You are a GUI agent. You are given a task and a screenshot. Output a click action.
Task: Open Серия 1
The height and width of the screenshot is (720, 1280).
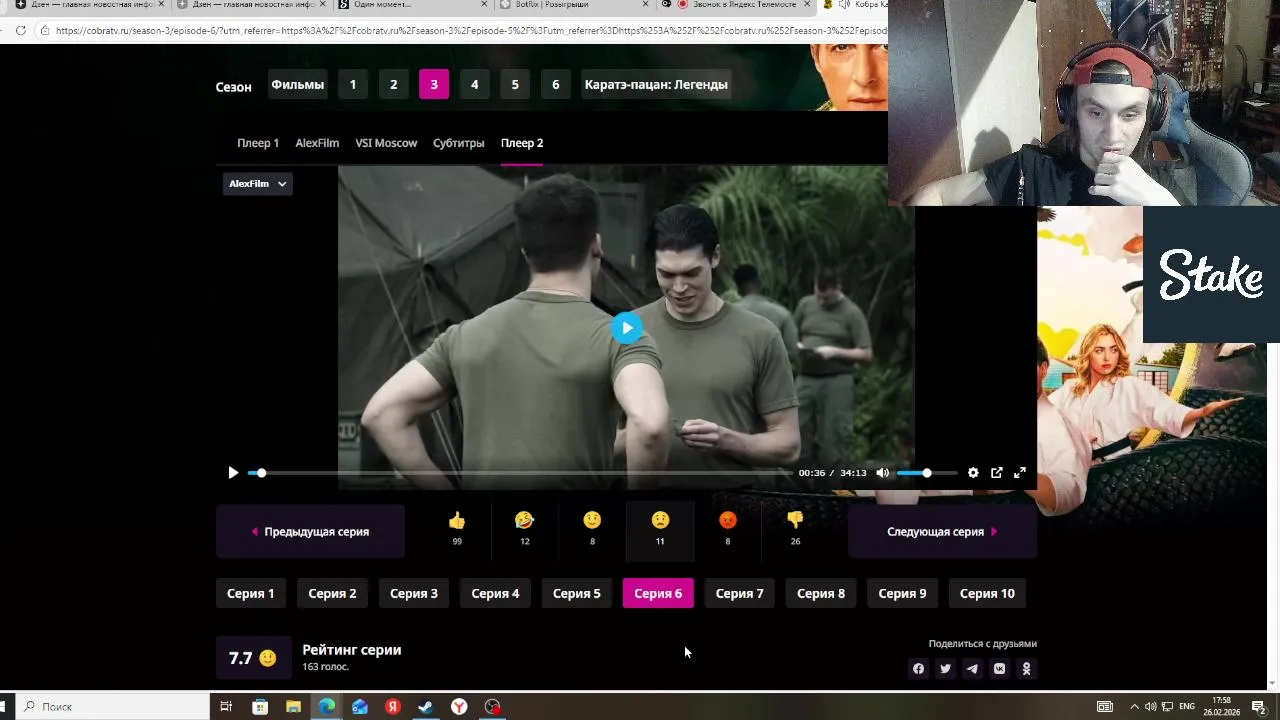click(x=250, y=594)
